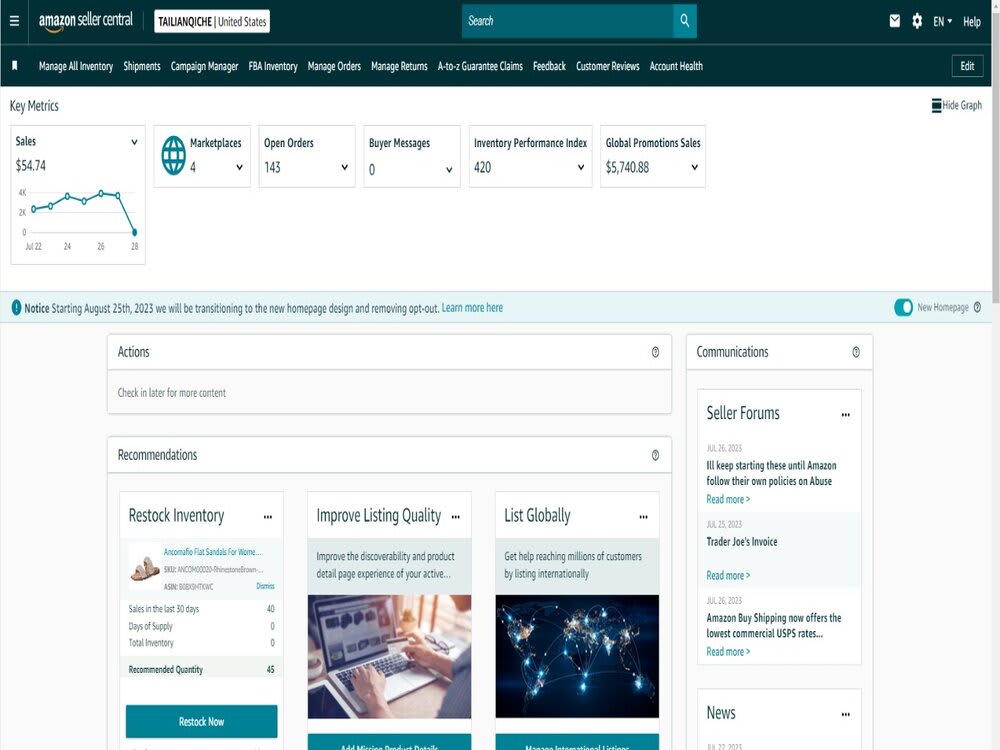
Task: Click the world map global image
Action: click(x=577, y=656)
